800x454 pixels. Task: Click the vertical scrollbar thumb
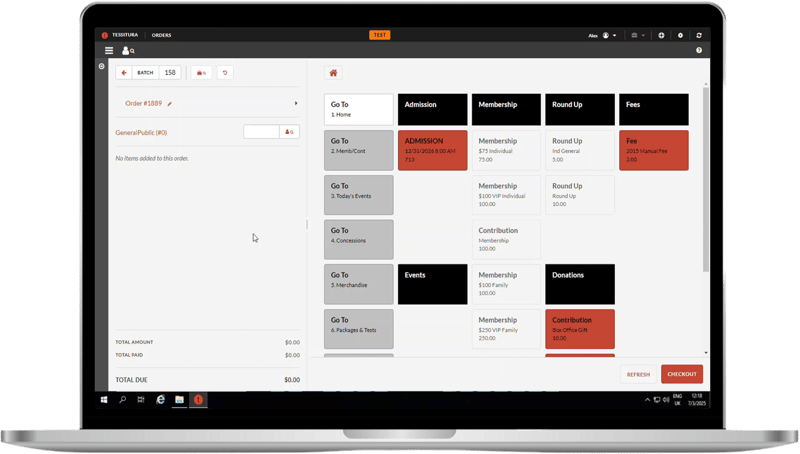(x=706, y=180)
